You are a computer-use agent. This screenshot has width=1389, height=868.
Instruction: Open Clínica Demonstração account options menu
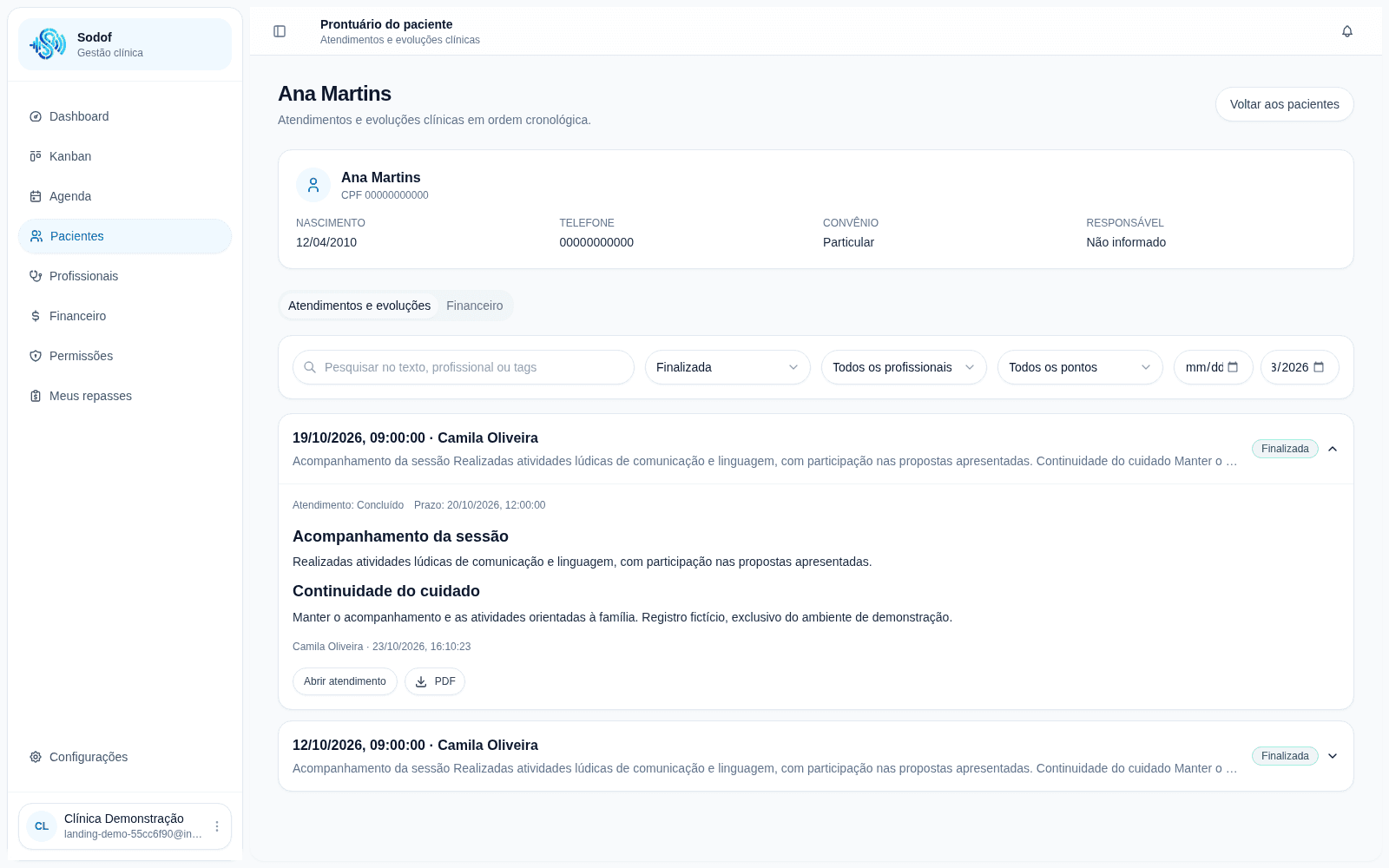[x=217, y=826]
